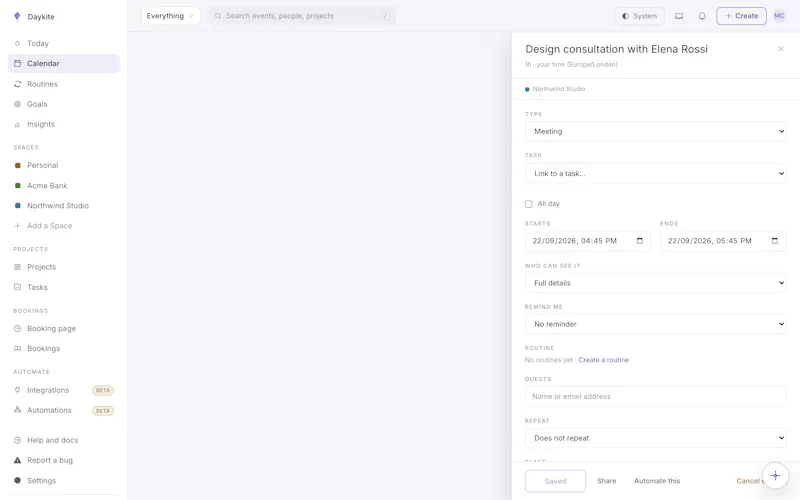The width and height of the screenshot is (800, 500).
Task: Open Settings from the sidebar
Action: 64,481
